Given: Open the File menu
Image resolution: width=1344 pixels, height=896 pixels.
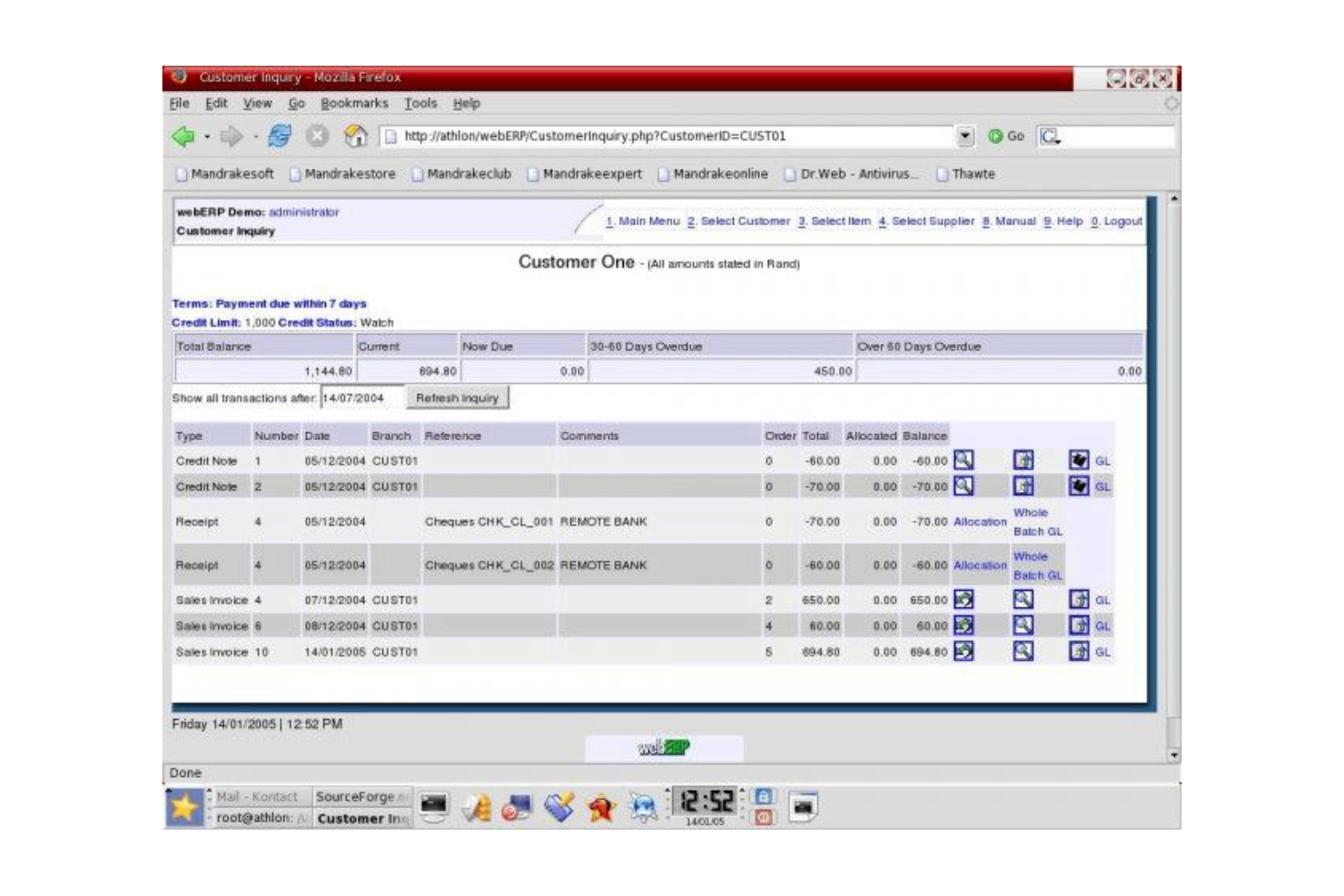Looking at the screenshot, I should pos(180,103).
